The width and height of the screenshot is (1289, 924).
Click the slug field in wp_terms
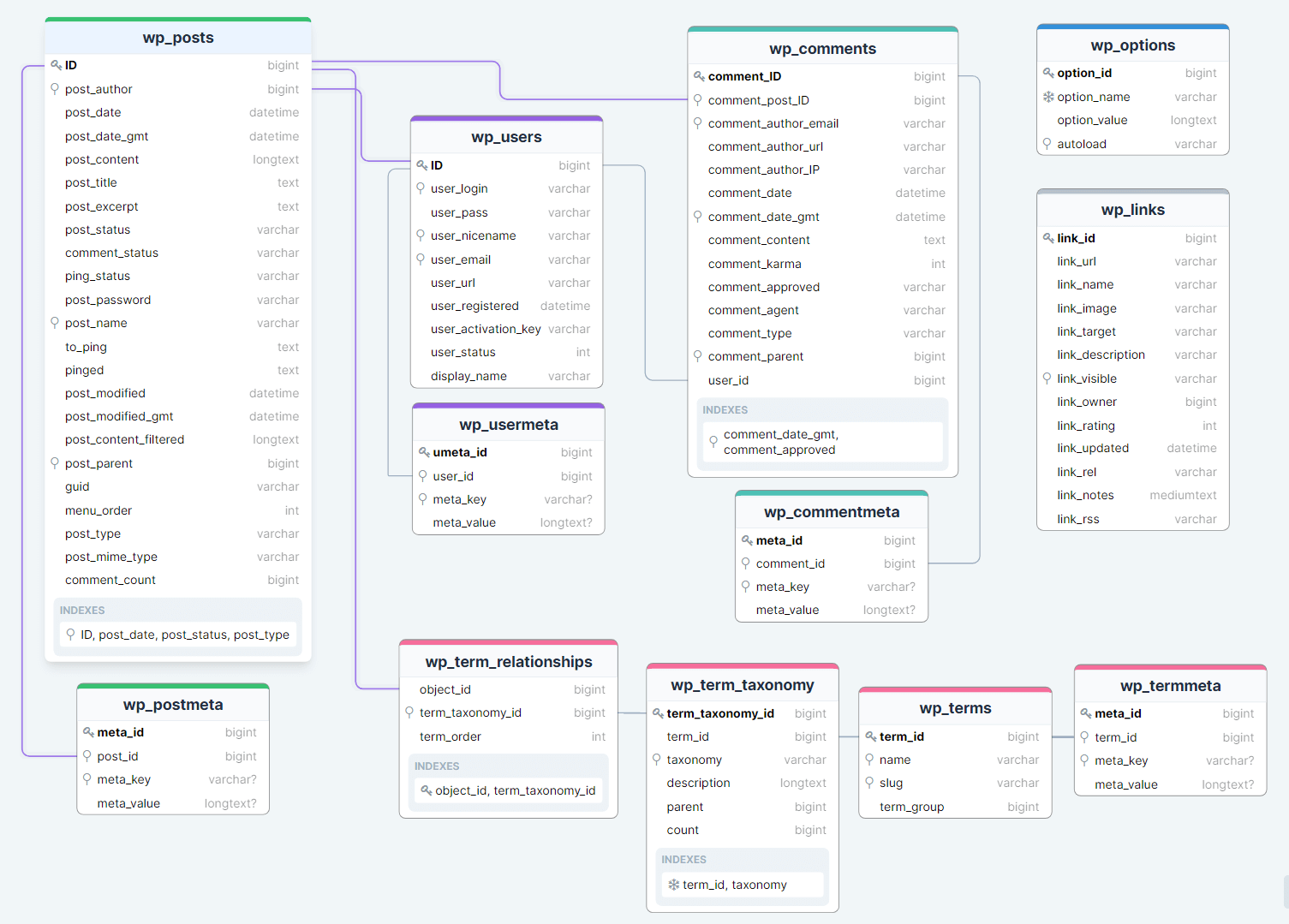(x=955, y=783)
